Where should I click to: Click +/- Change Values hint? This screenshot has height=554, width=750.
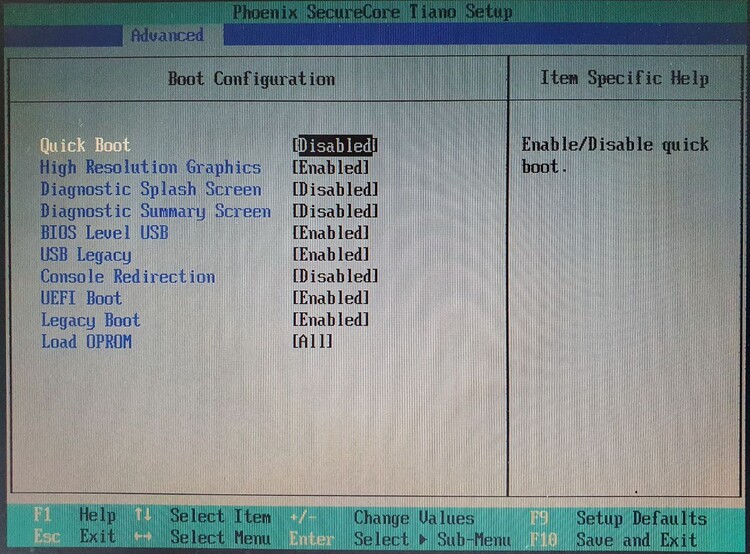(382, 518)
